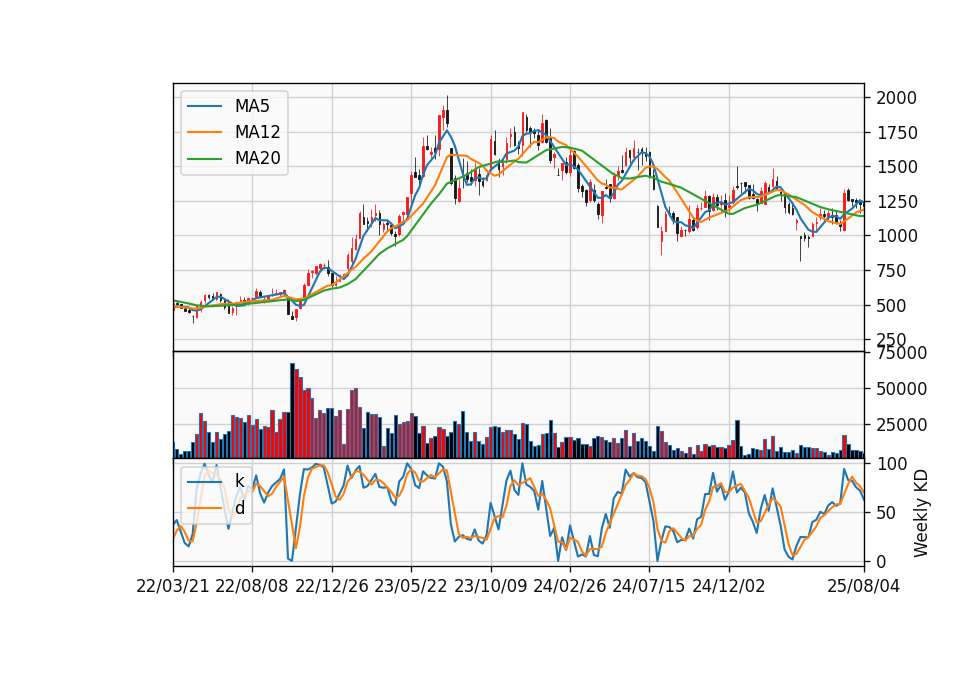Click the 24/02/26 date label
Viewport: 960px width, 690px height.
(569, 586)
